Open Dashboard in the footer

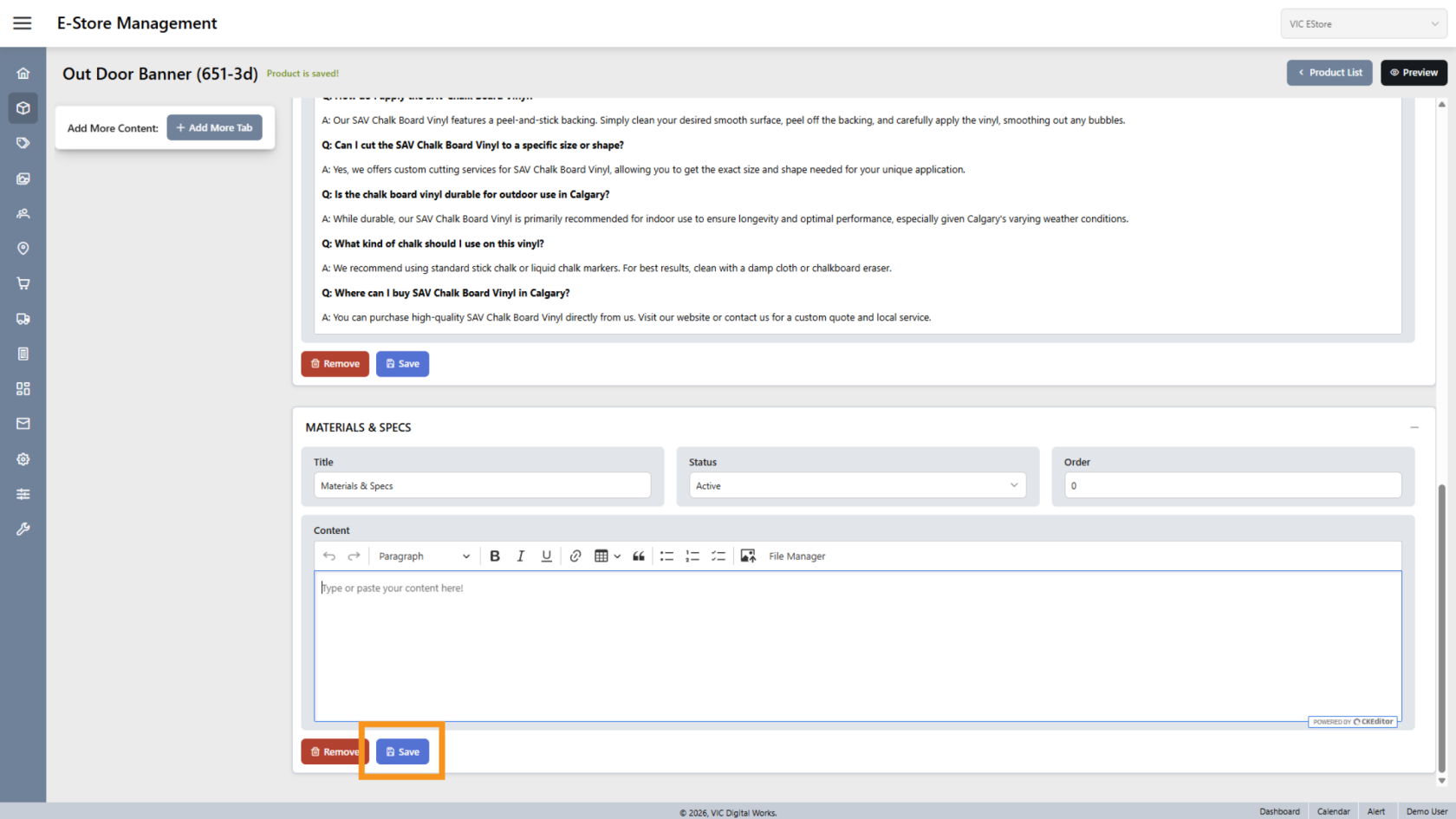(1279, 812)
